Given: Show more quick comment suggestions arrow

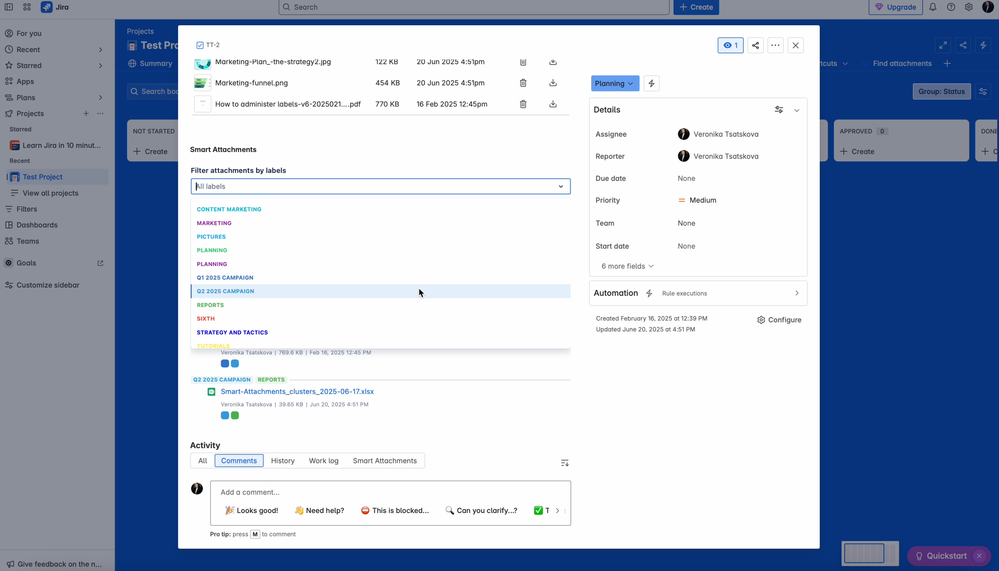Looking at the screenshot, I should (557, 510).
